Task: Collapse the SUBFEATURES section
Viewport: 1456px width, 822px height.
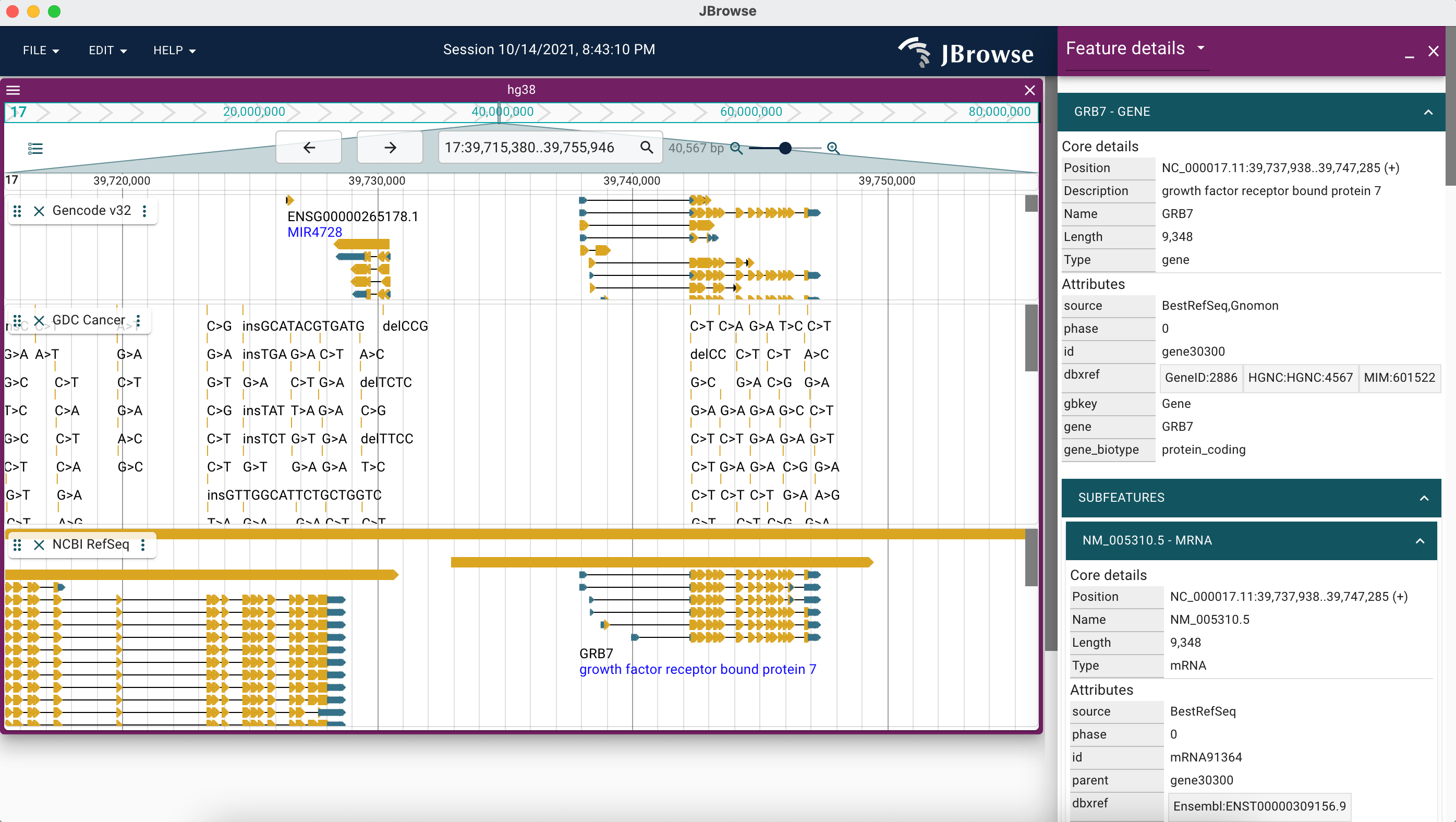Action: click(x=1424, y=498)
